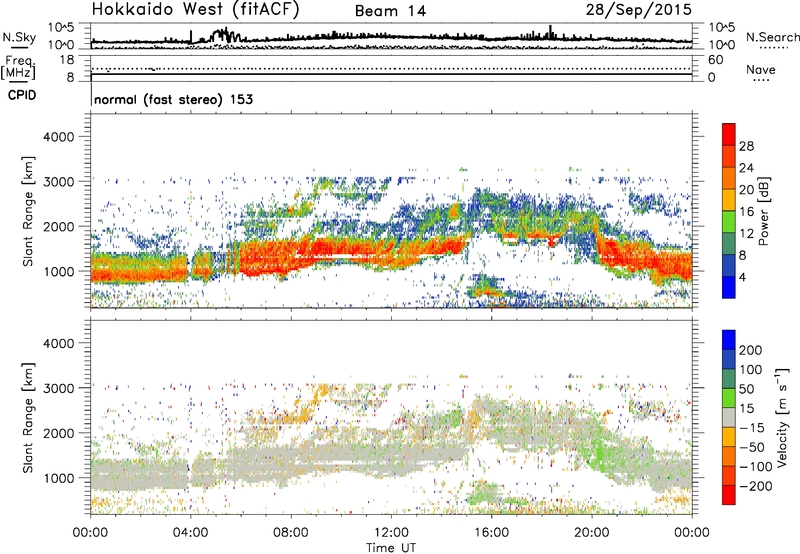Select the '2000' tick of the velocity panel
Screen dimensions: 800x554
59,433
